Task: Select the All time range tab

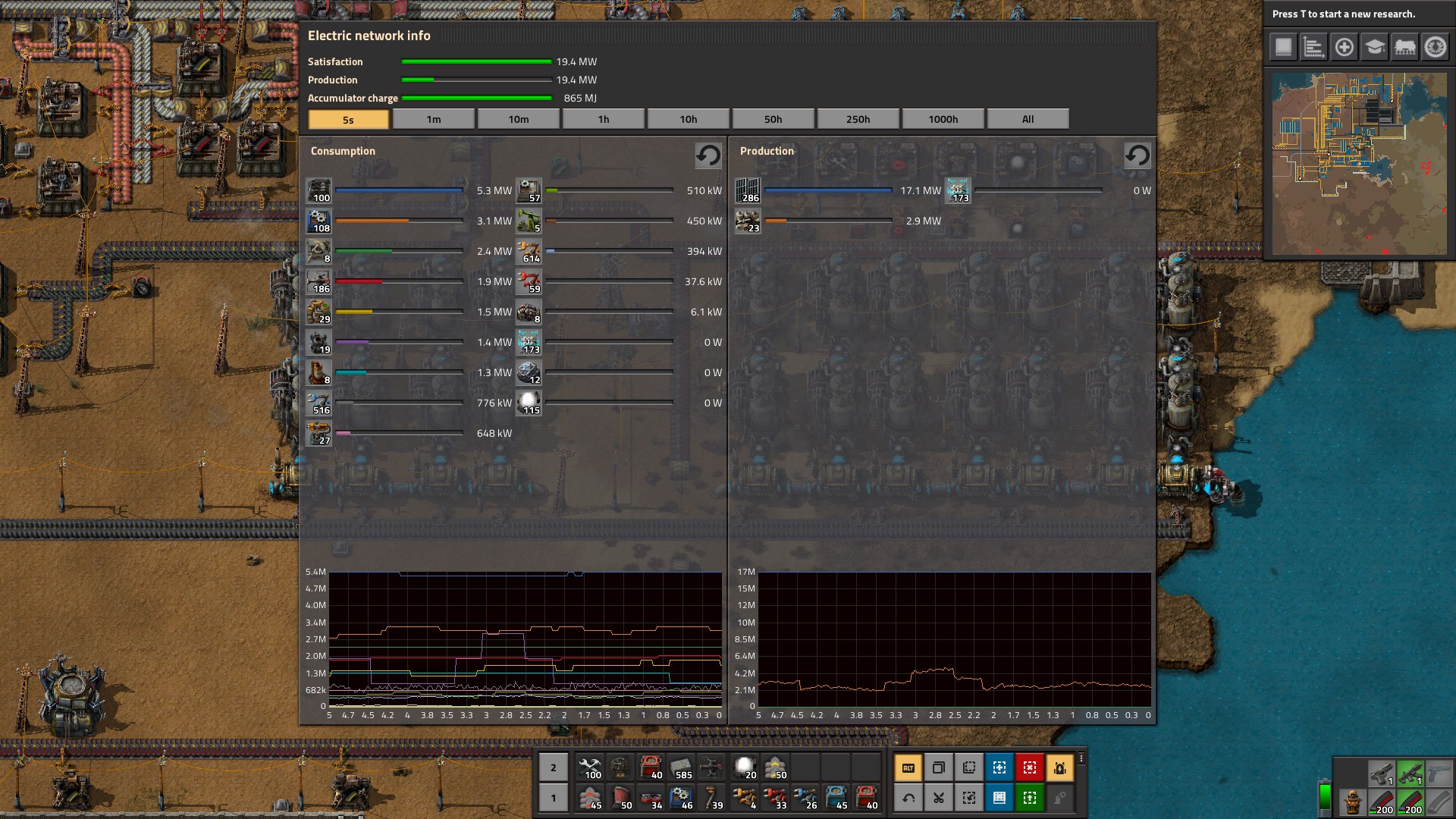Action: coord(1028,119)
